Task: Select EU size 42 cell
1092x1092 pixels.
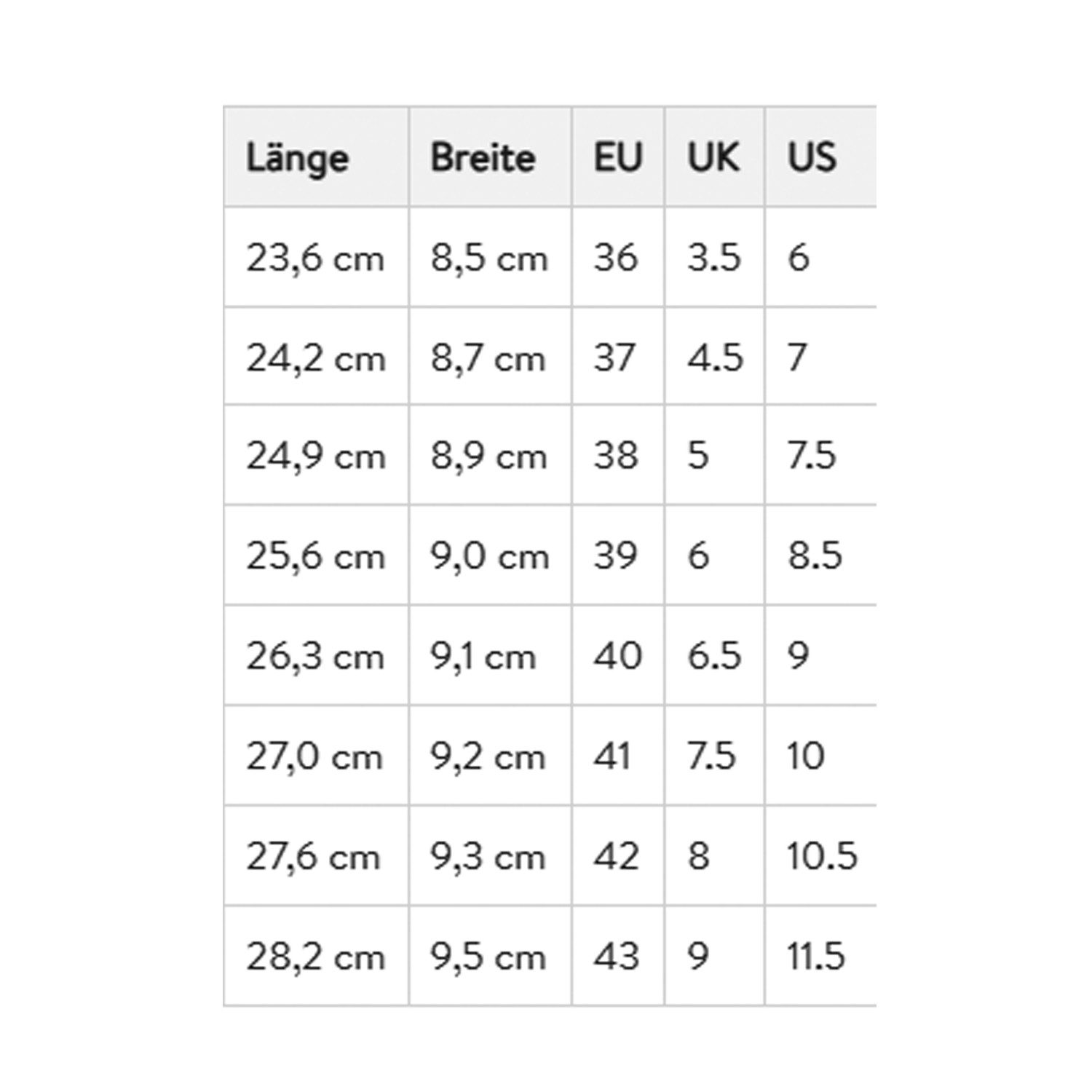Action: coord(616,857)
